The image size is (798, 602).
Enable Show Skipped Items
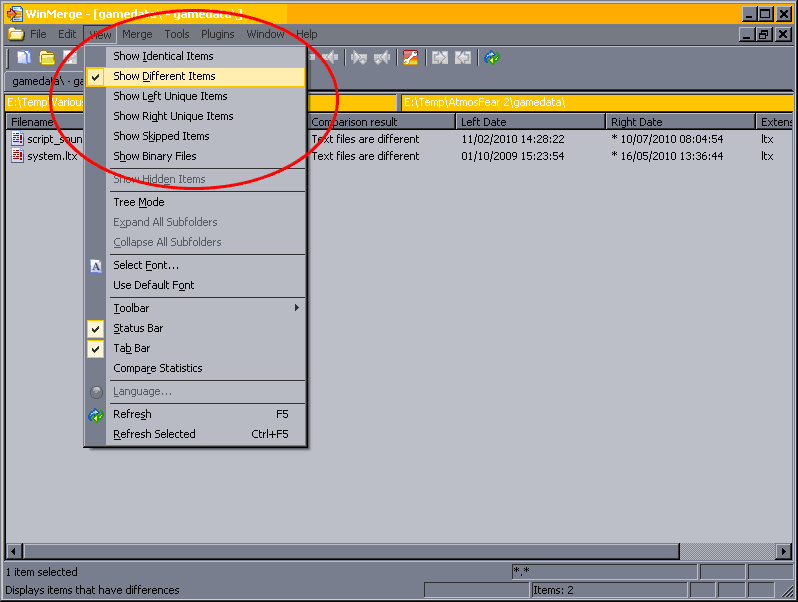(195, 136)
